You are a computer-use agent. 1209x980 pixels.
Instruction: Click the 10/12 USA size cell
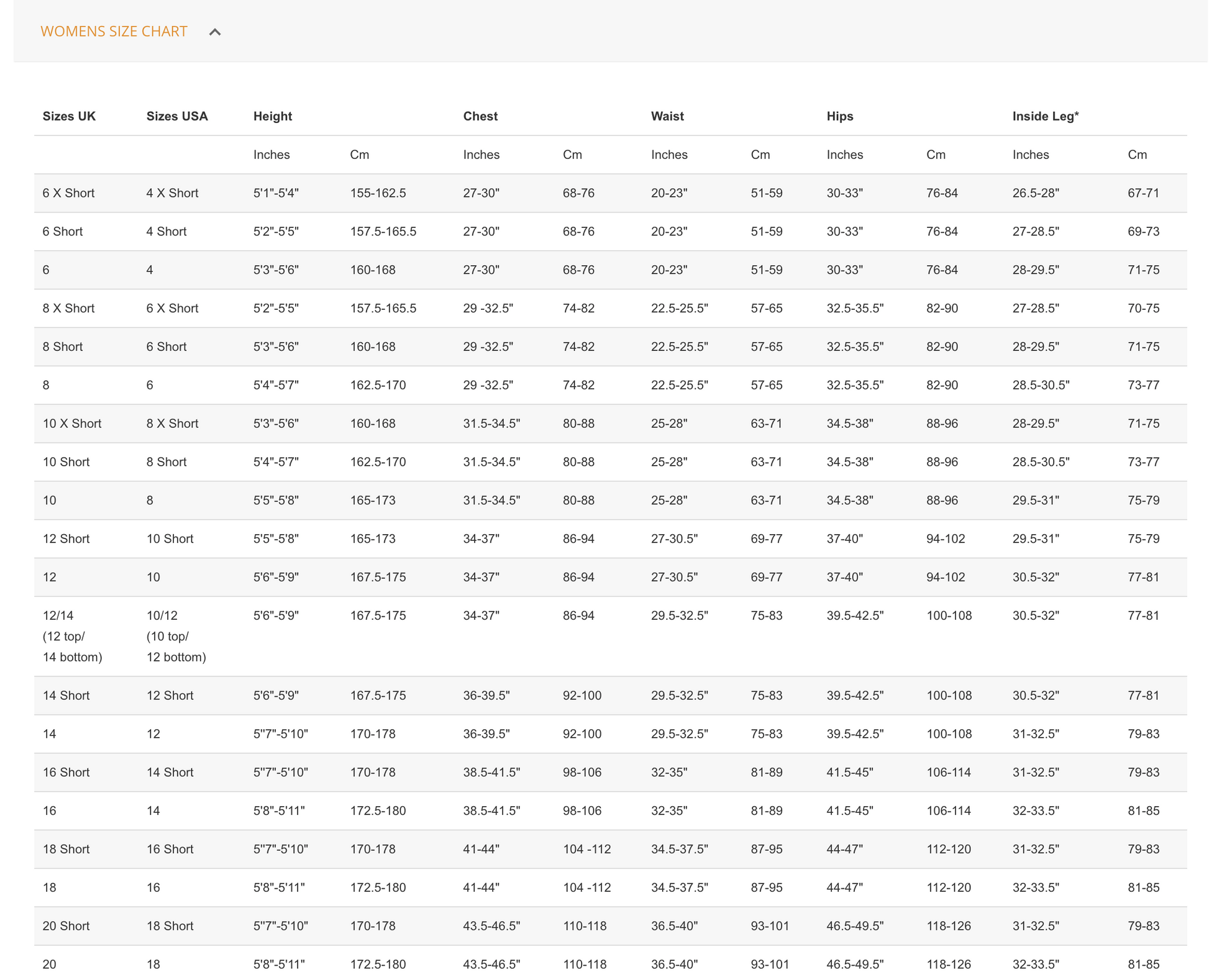point(162,615)
